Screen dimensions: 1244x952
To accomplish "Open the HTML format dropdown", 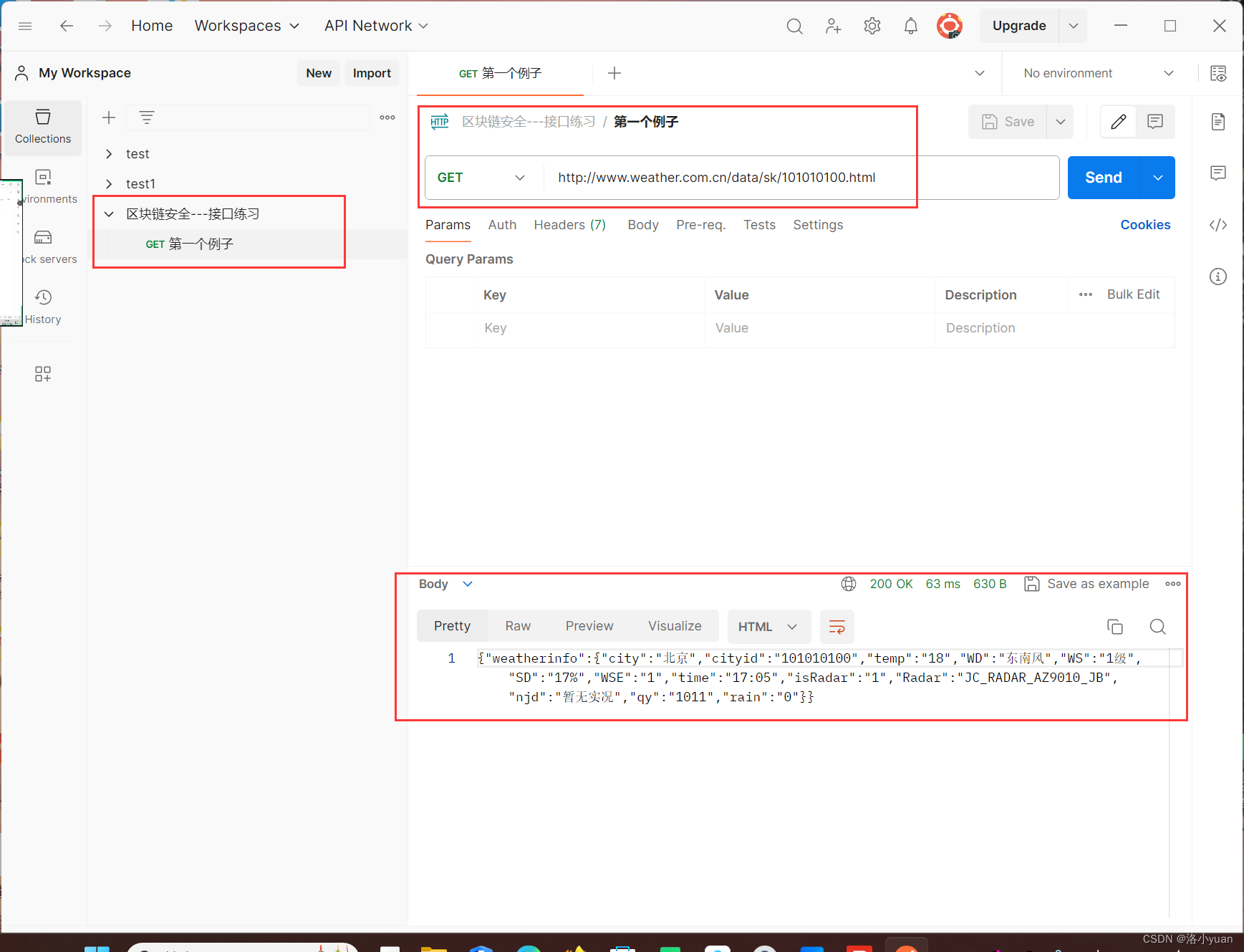I will coord(769,627).
